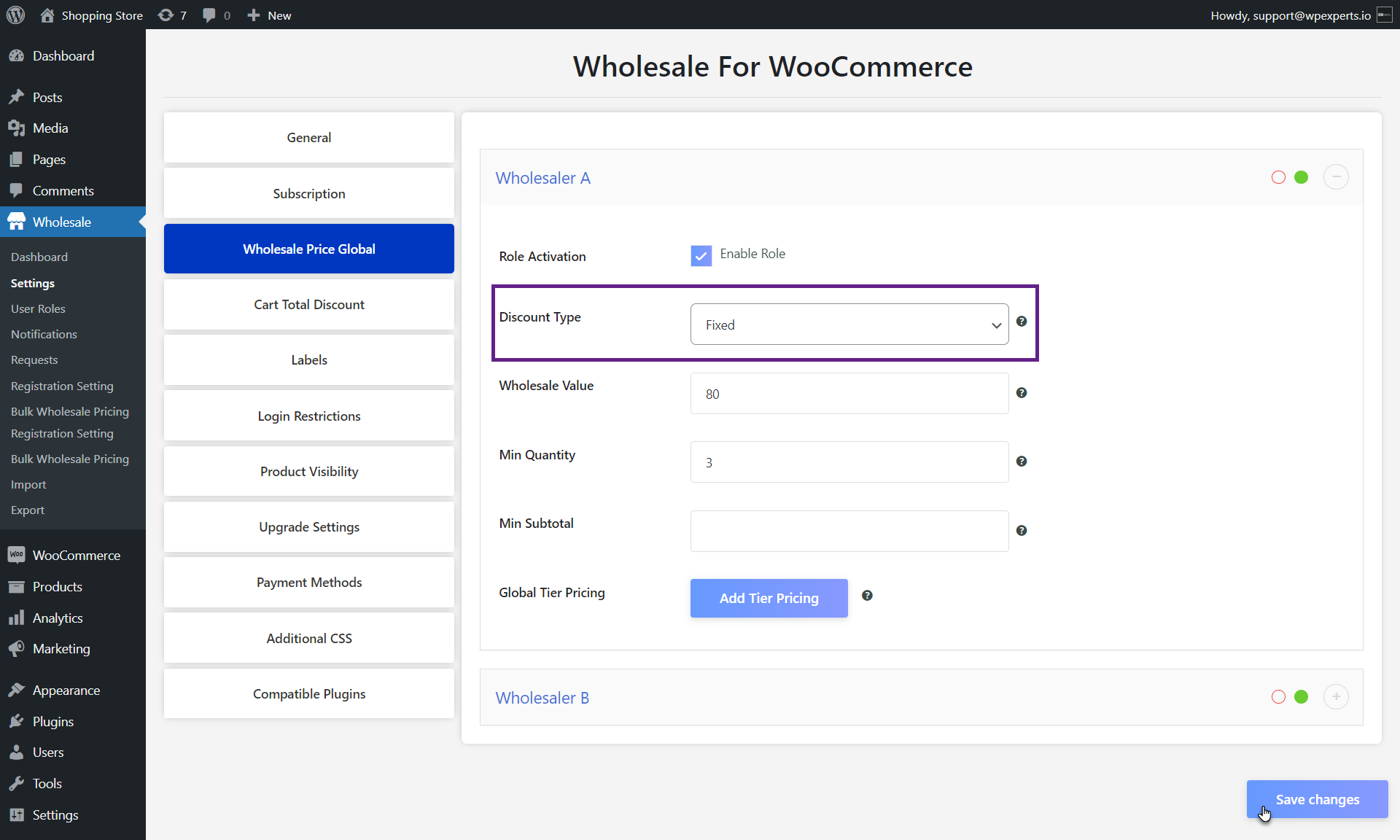Click help icon beside Add Tier Pricing
The width and height of the screenshot is (1400, 840).
[867, 596]
